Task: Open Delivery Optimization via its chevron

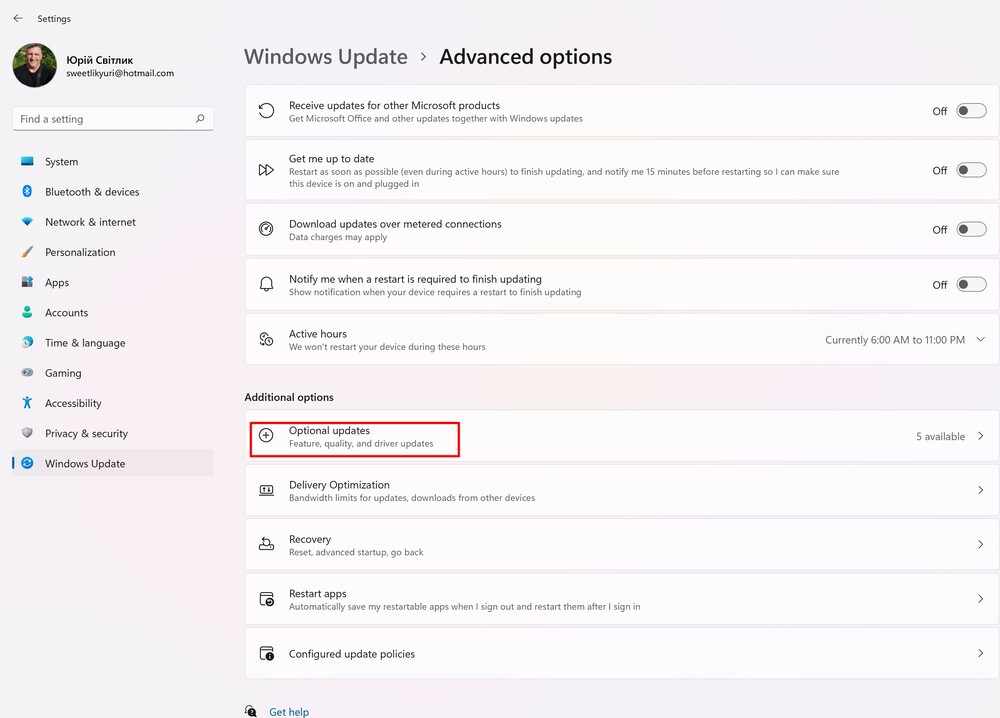Action: 980,490
